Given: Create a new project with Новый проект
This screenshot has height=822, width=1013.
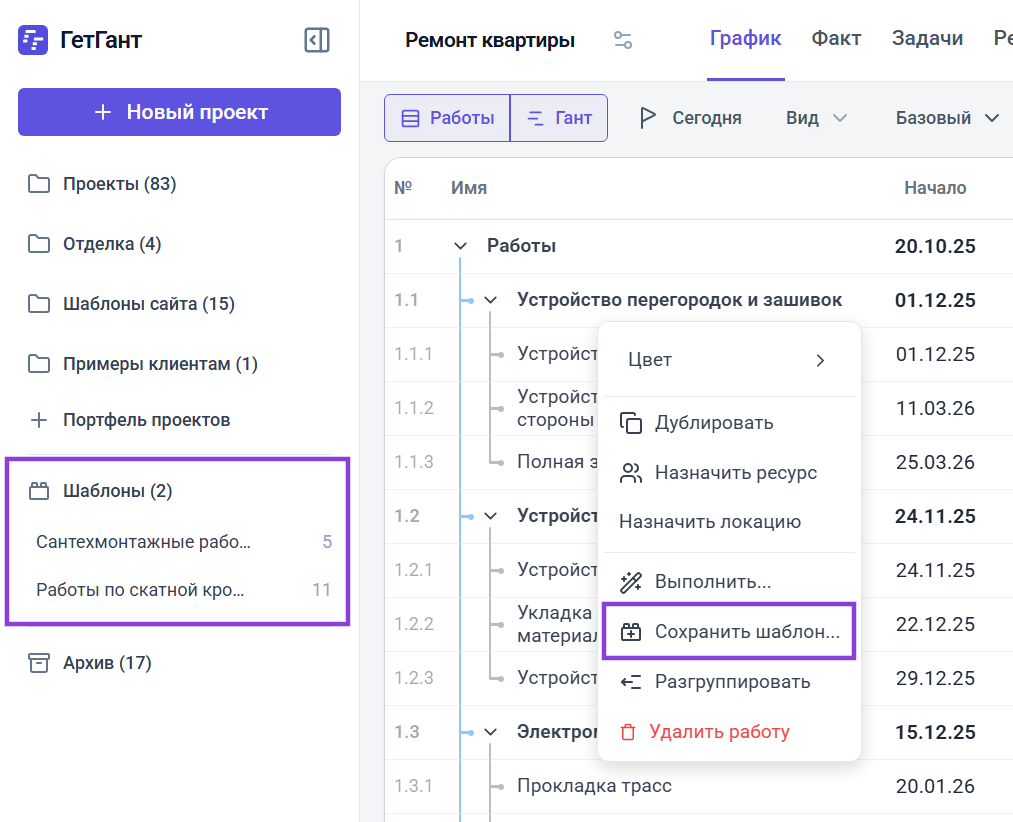Looking at the screenshot, I should point(179,112).
